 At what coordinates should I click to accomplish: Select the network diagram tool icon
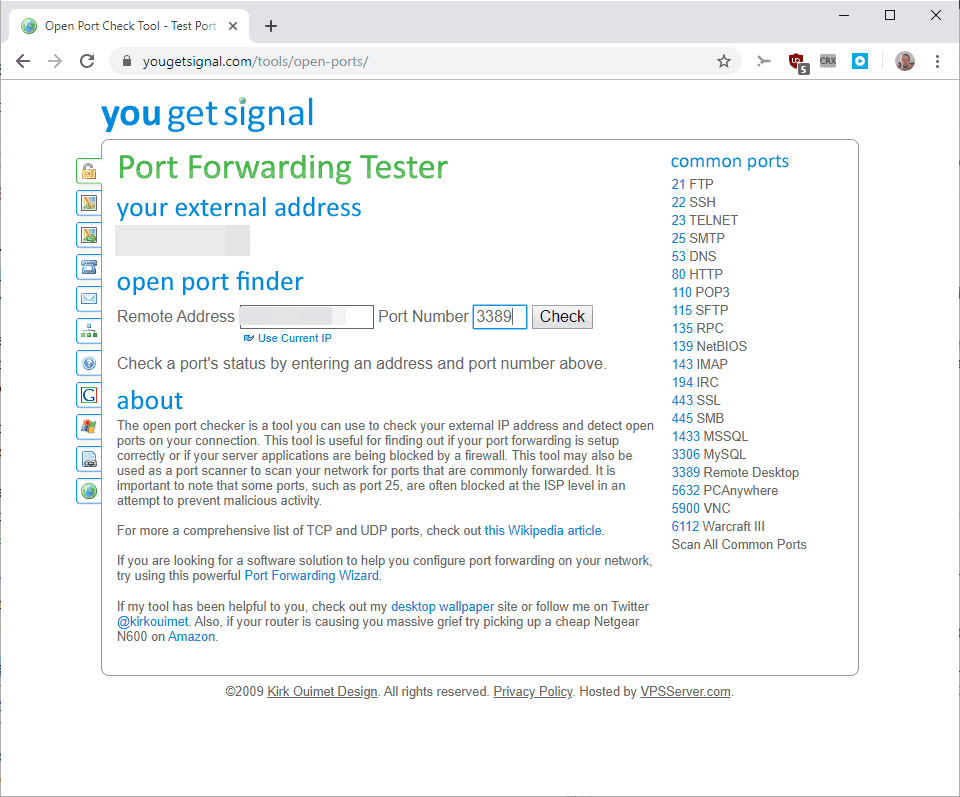pos(88,330)
